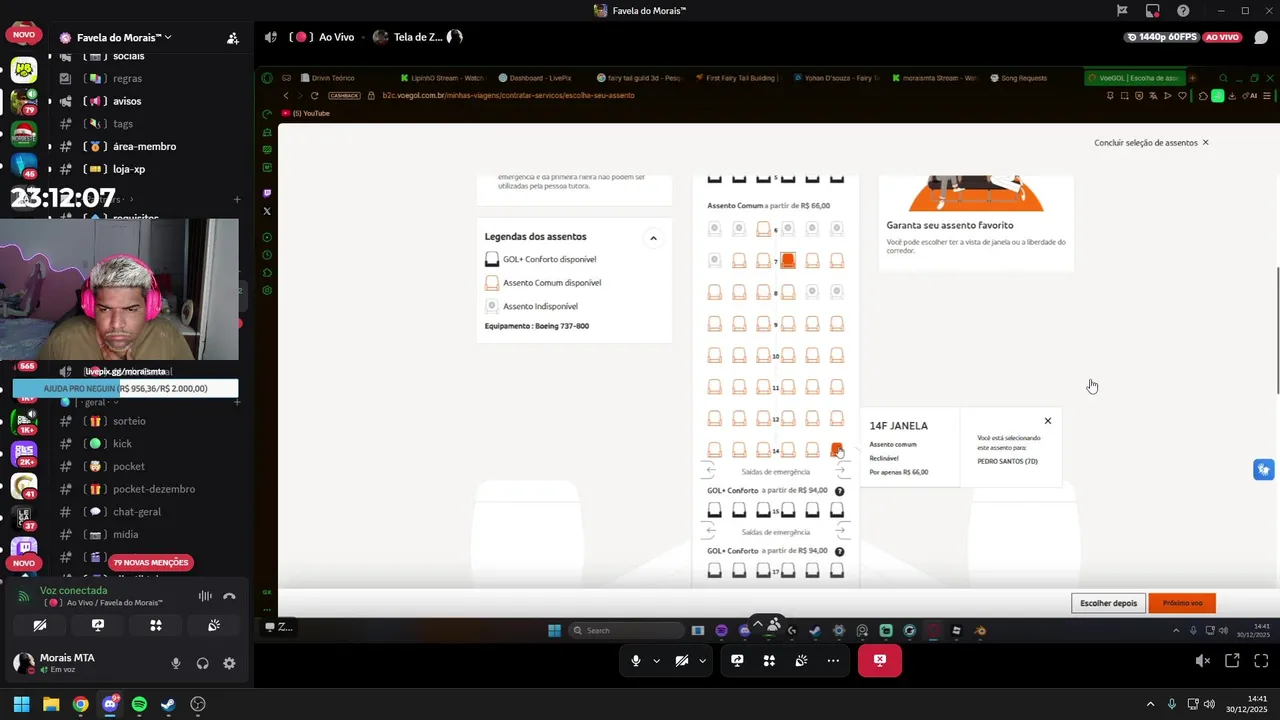Click share screen in bottom control bar

[737, 661]
